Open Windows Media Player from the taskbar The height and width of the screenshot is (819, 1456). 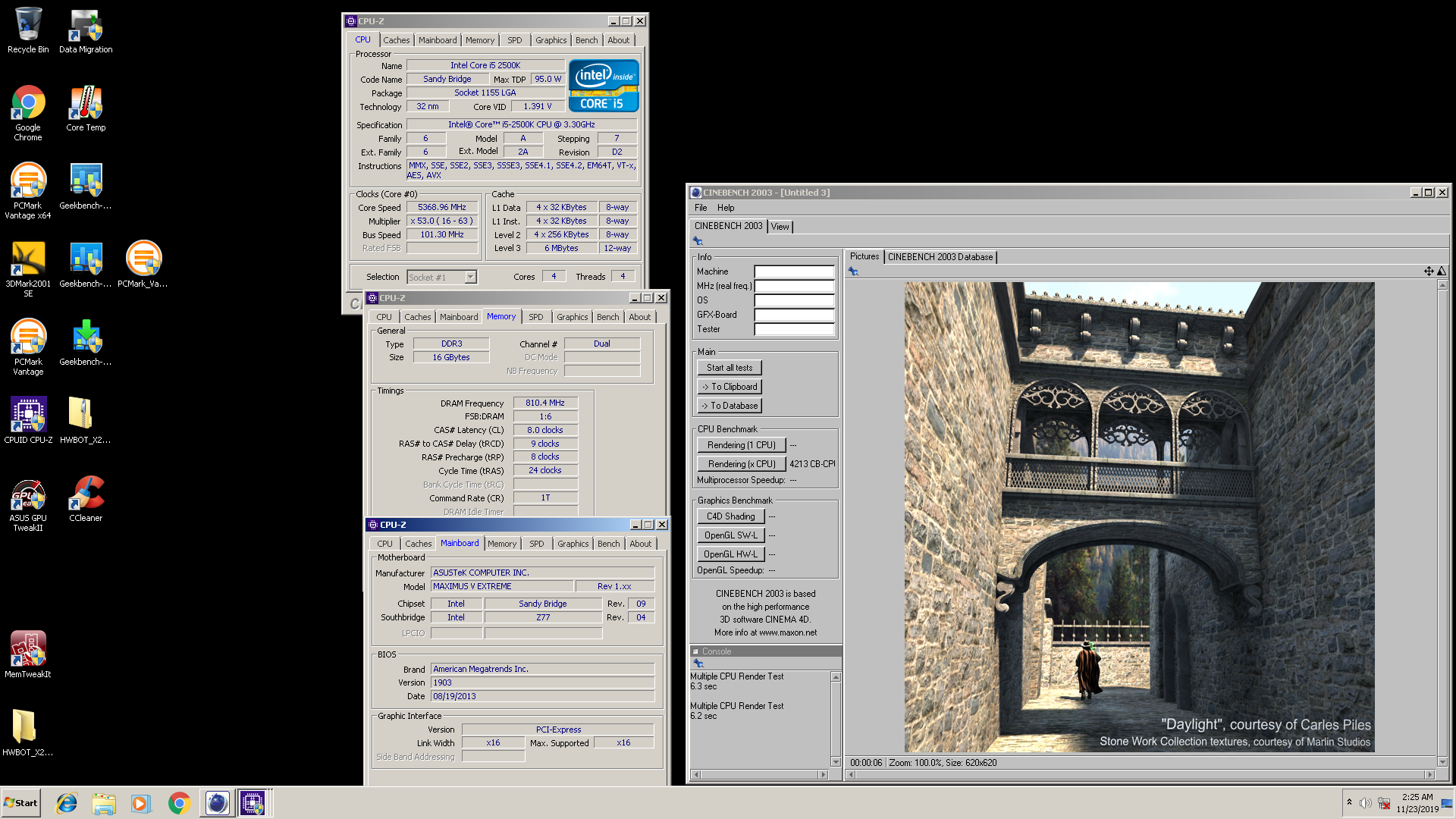(141, 803)
